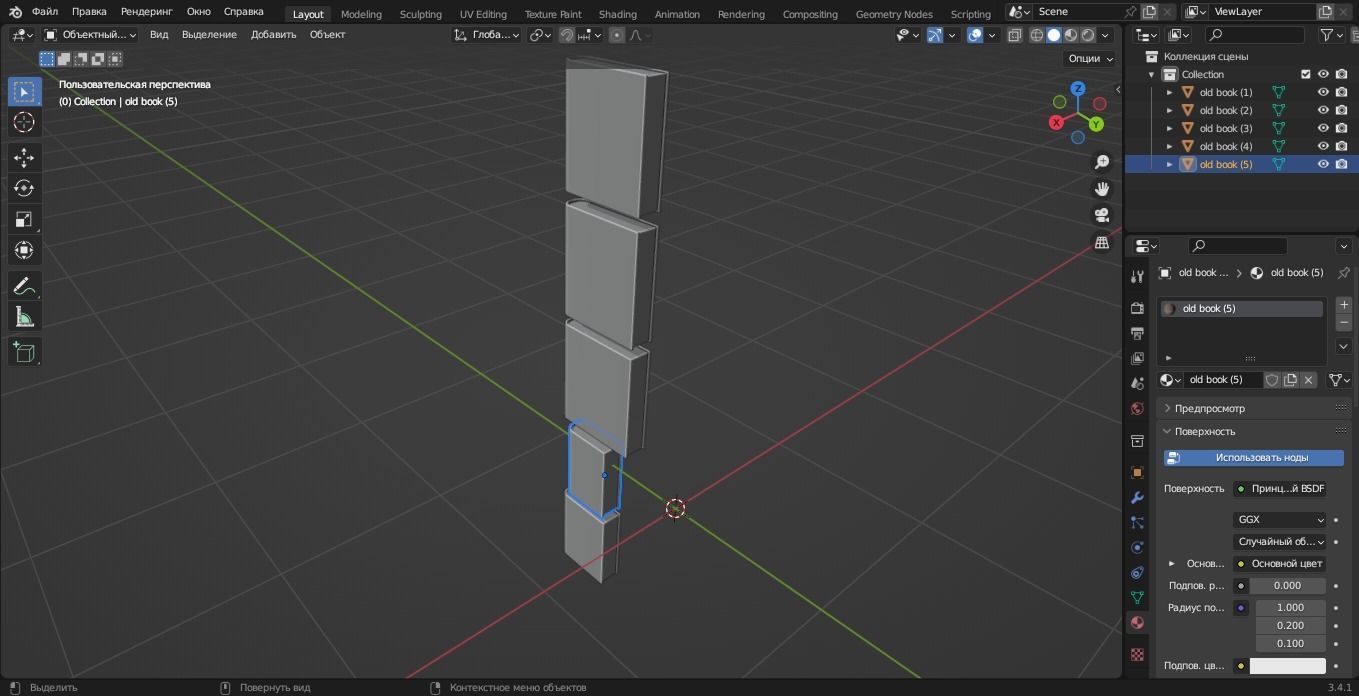Open the Scene properties tab
Screen dimensions: 1359x696
pos(1137,383)
